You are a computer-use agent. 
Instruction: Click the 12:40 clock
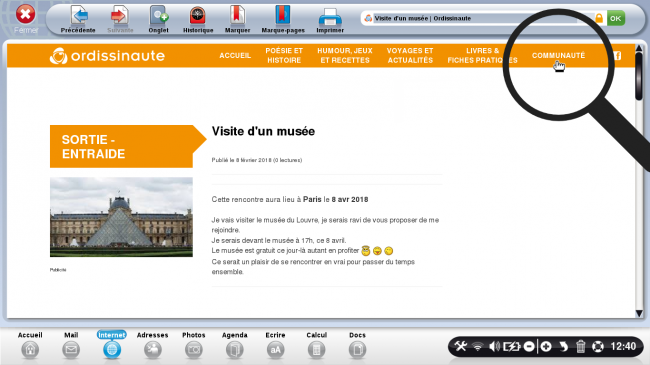(x=623, y=346)
